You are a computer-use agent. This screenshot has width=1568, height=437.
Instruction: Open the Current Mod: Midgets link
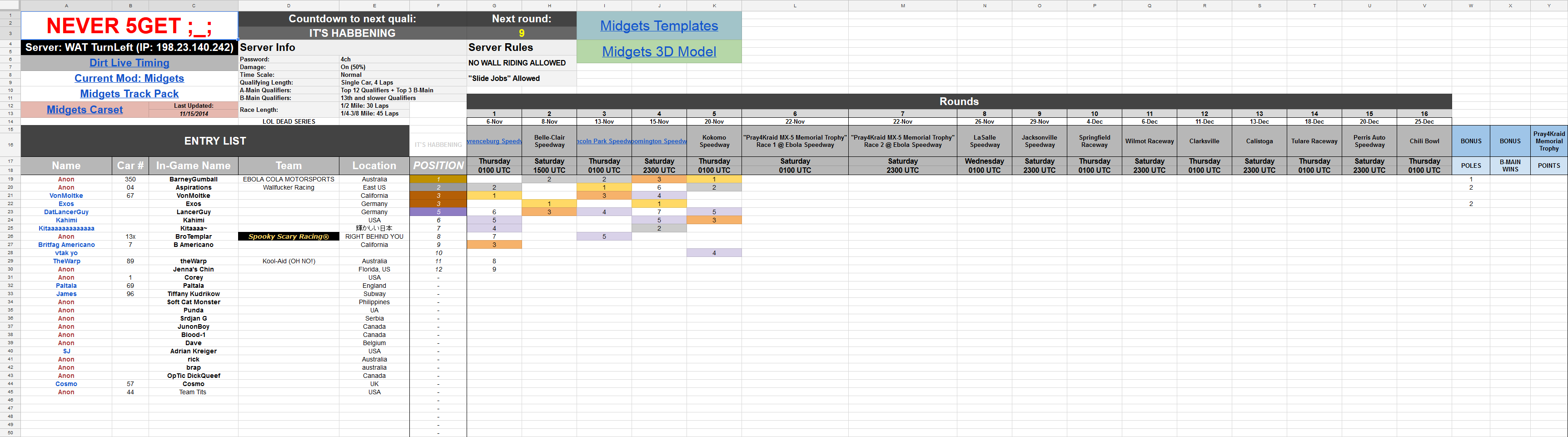[x=129, y=78]
